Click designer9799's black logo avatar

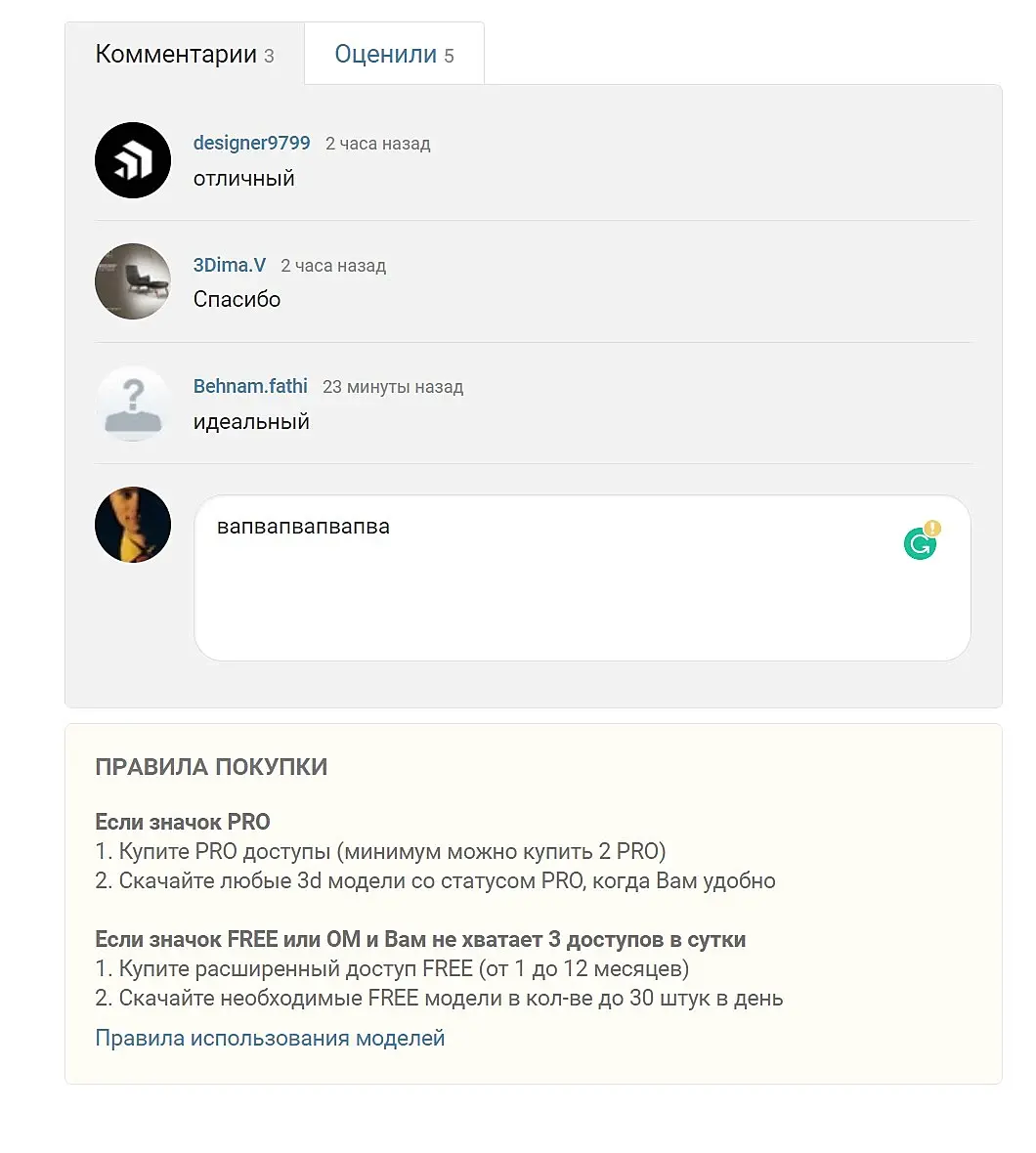tap(133, 160)
